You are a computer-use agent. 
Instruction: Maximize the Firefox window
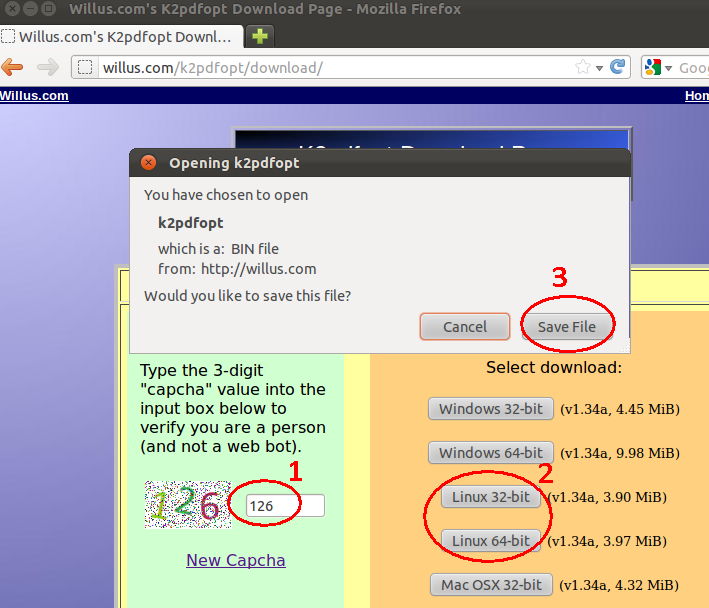click(48, 9)
